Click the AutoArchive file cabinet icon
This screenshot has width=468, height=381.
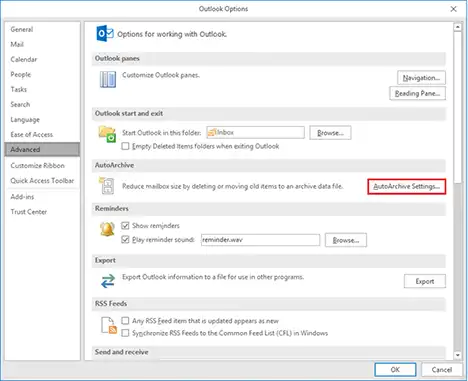pyautogui.click(x=107, y=185)
